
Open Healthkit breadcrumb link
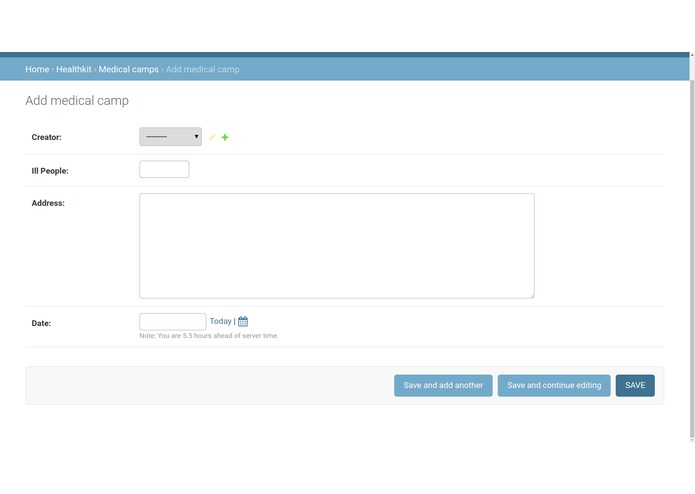click(74, 69)
